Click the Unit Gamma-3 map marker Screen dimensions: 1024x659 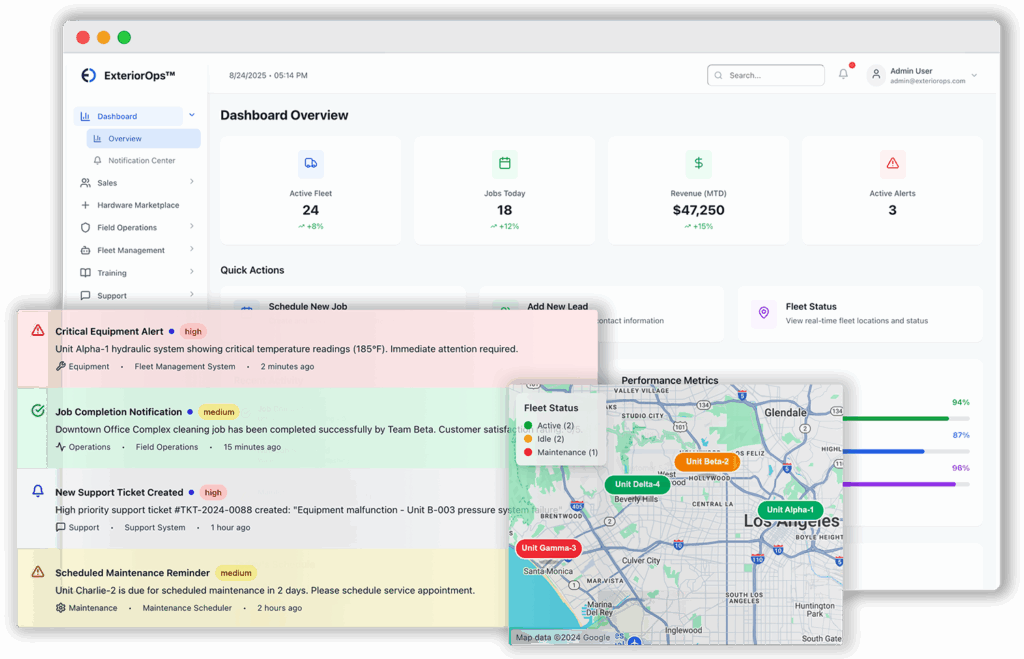[548, 548]
